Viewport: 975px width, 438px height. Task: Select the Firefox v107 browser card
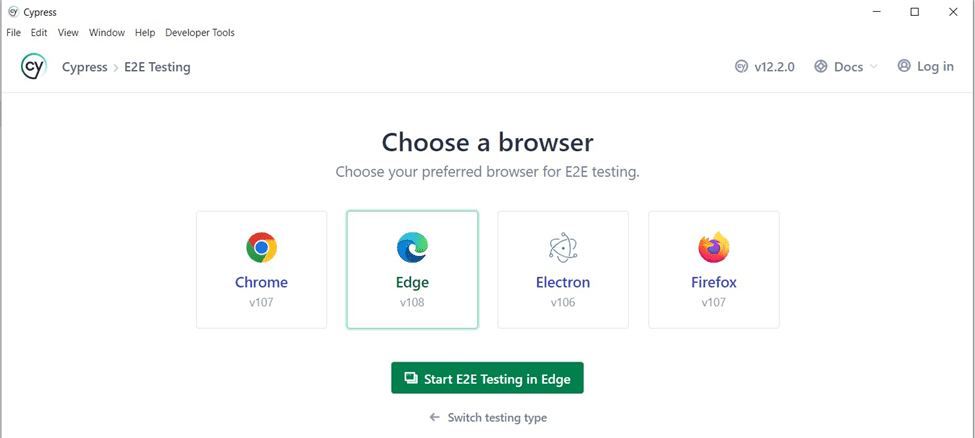[x=713, y=269]
